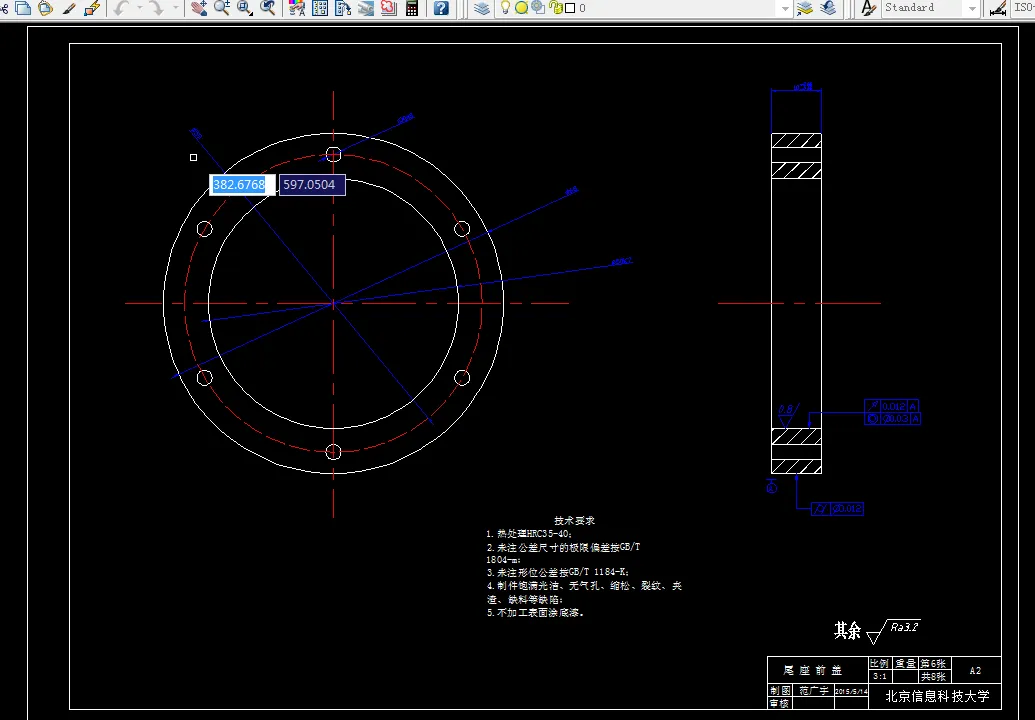Expand the layer control dropdown
Screen dimensions: 1035x720
pyautogui.click(x=784, y=9)
